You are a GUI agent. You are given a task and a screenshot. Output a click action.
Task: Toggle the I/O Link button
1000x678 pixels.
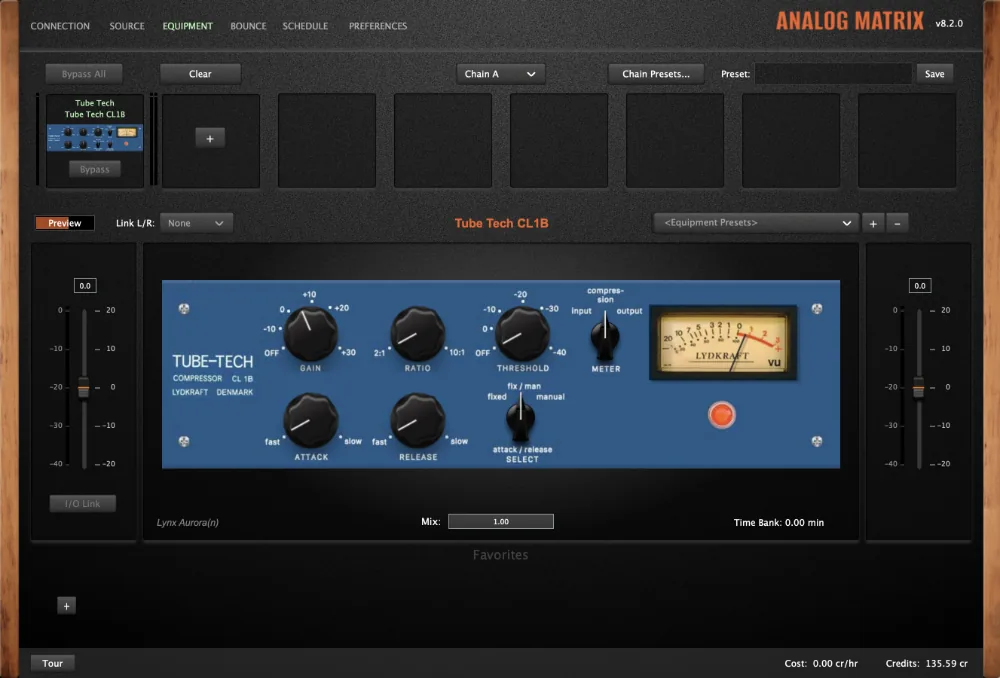[83, 504]
